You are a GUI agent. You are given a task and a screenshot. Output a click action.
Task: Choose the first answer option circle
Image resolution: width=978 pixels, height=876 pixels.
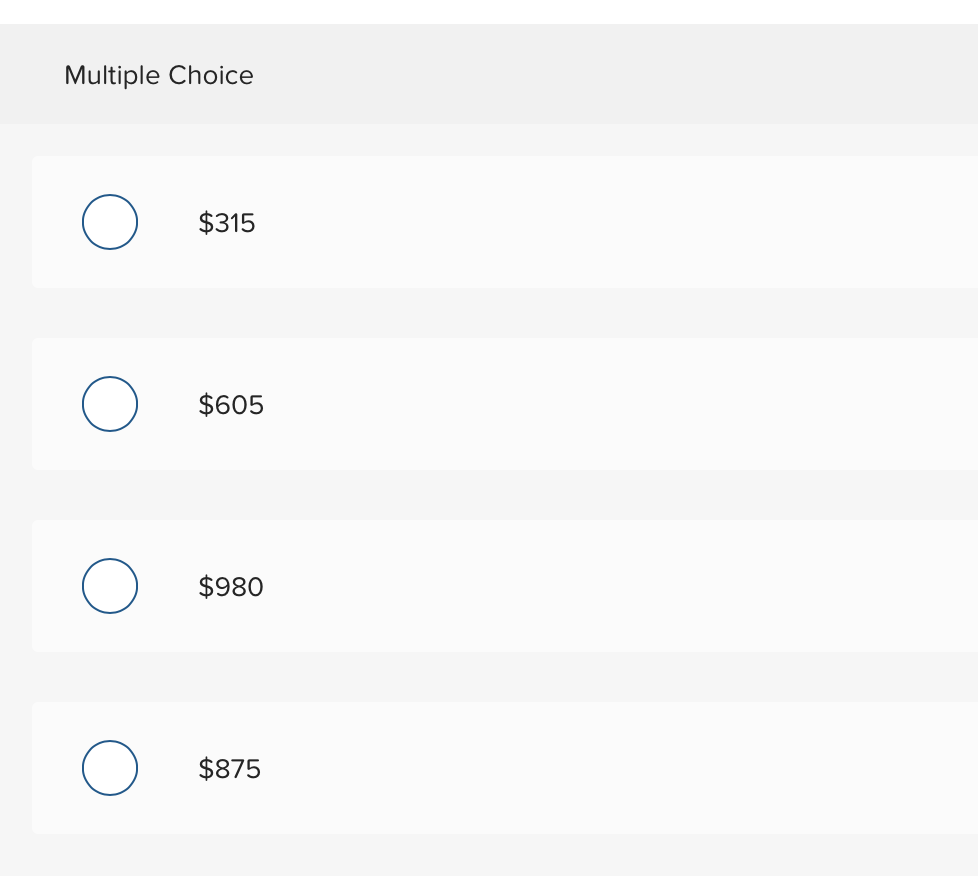(110, 222)
